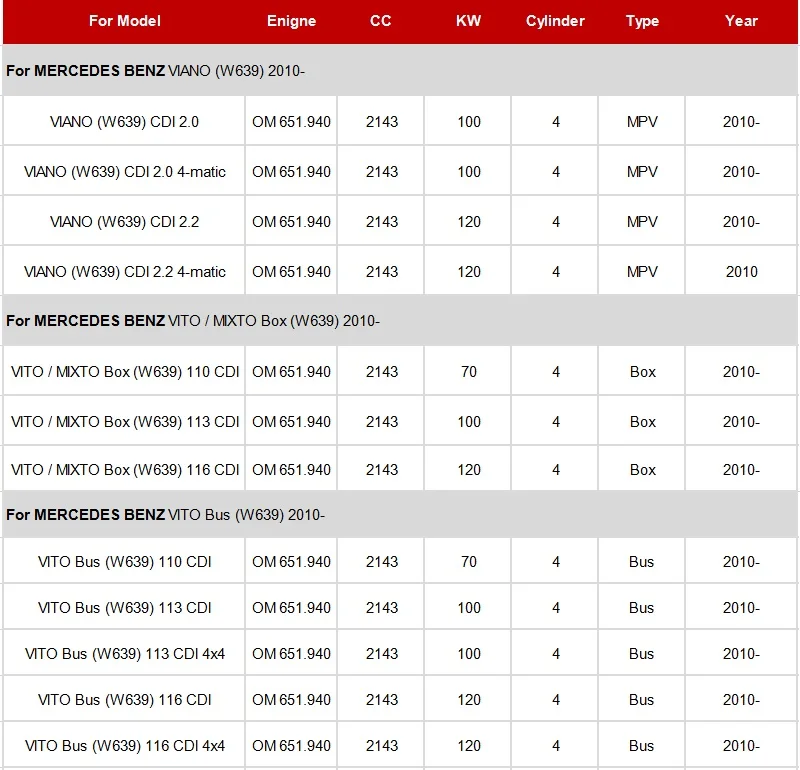
Task: Click the 'VIANO (W639) CDI 2.0 4-matic' cell
Action: tap(124, 171)
